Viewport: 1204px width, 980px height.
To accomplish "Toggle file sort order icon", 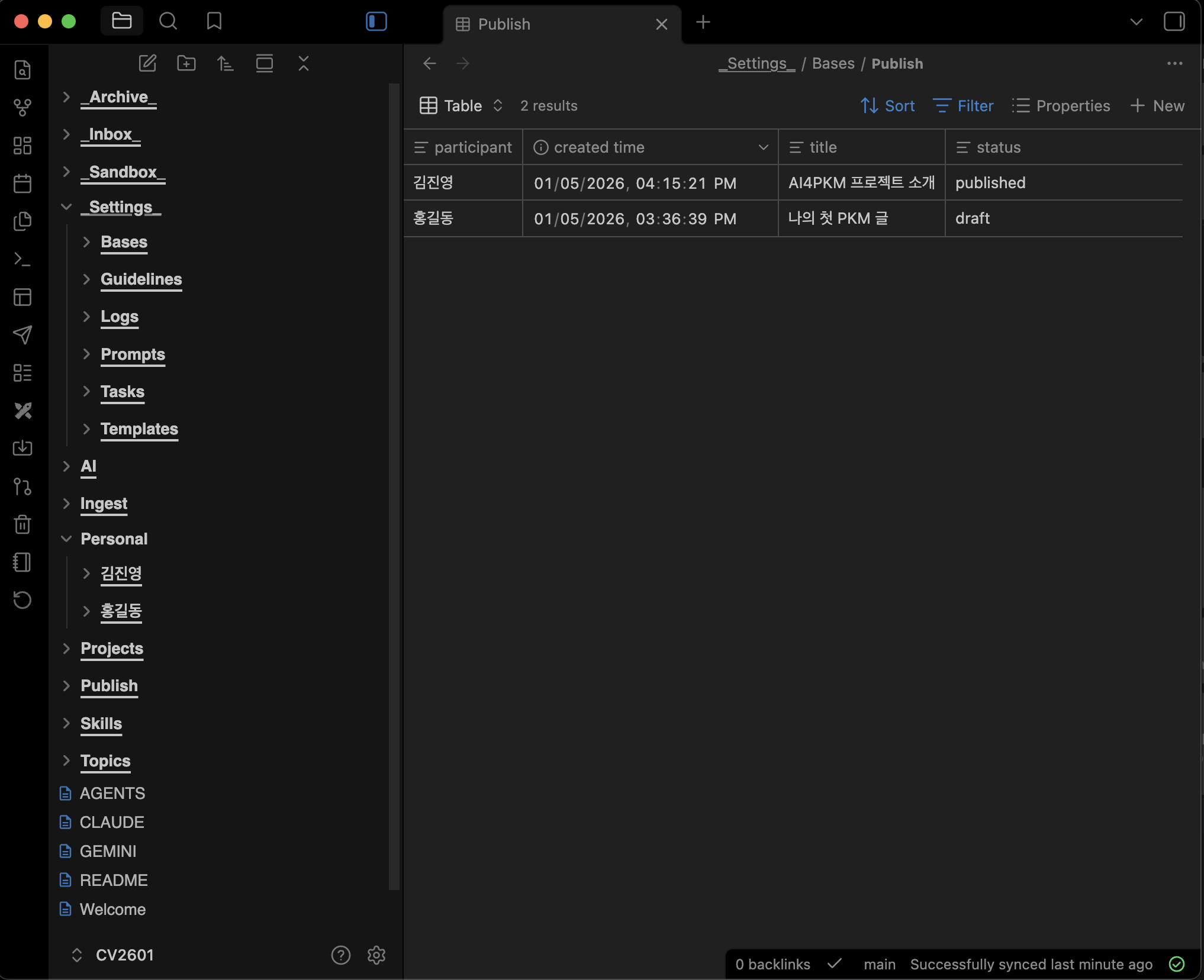I will point(225,63).
